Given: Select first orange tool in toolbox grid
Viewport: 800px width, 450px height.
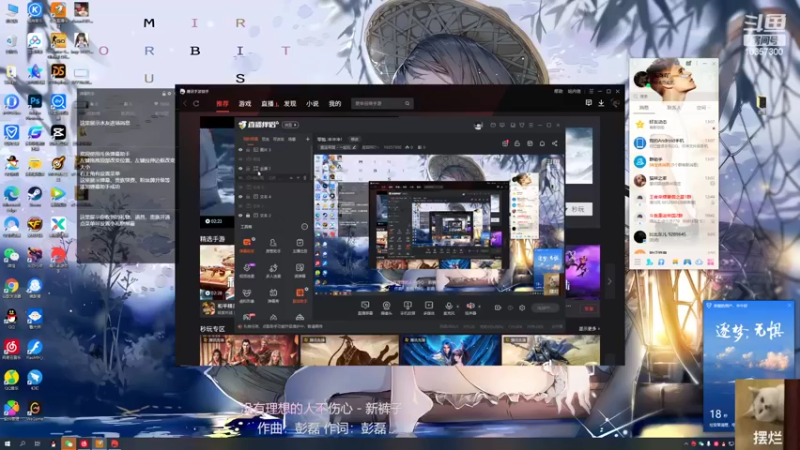Looking at the screenshot, I should pos(247,245).
